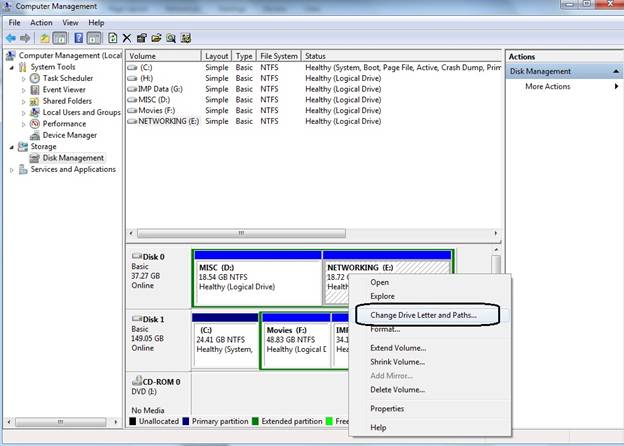Sort by the File System column header
The height and width of the screenshot is (446, 624).
click(x=279, y=56)
